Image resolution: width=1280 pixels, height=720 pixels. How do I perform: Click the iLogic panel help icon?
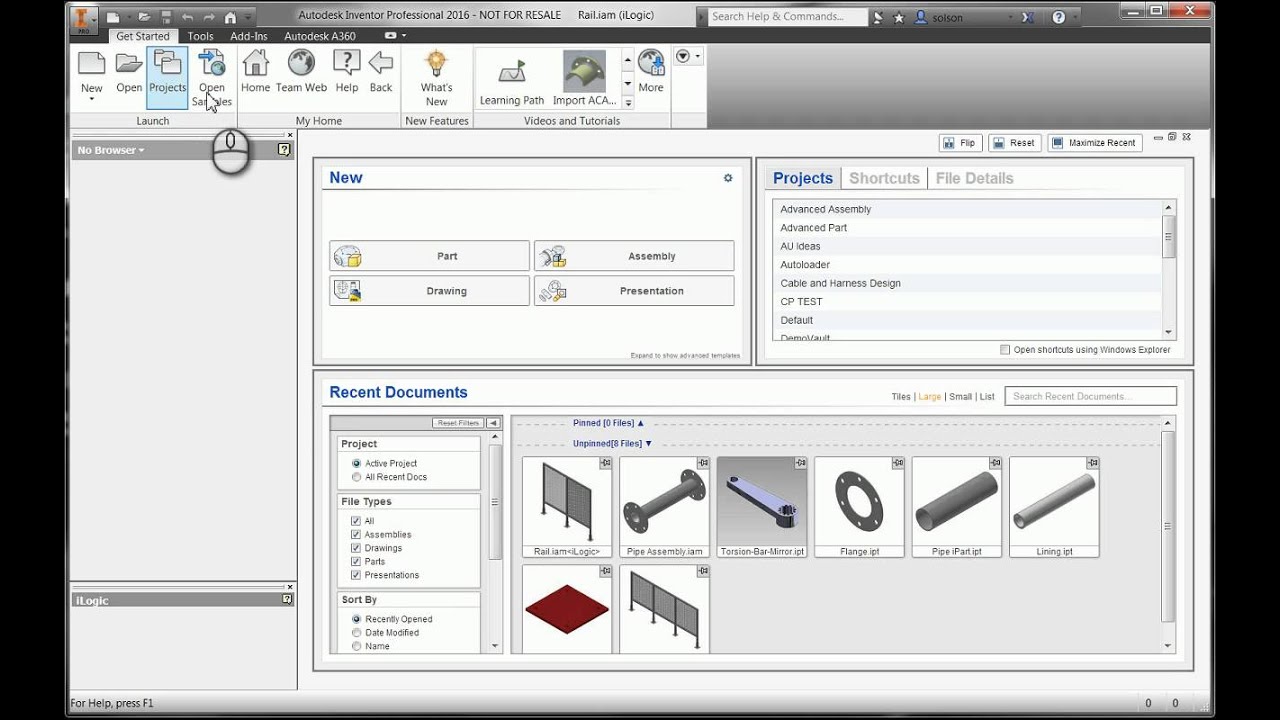click(x=287, y=600)
